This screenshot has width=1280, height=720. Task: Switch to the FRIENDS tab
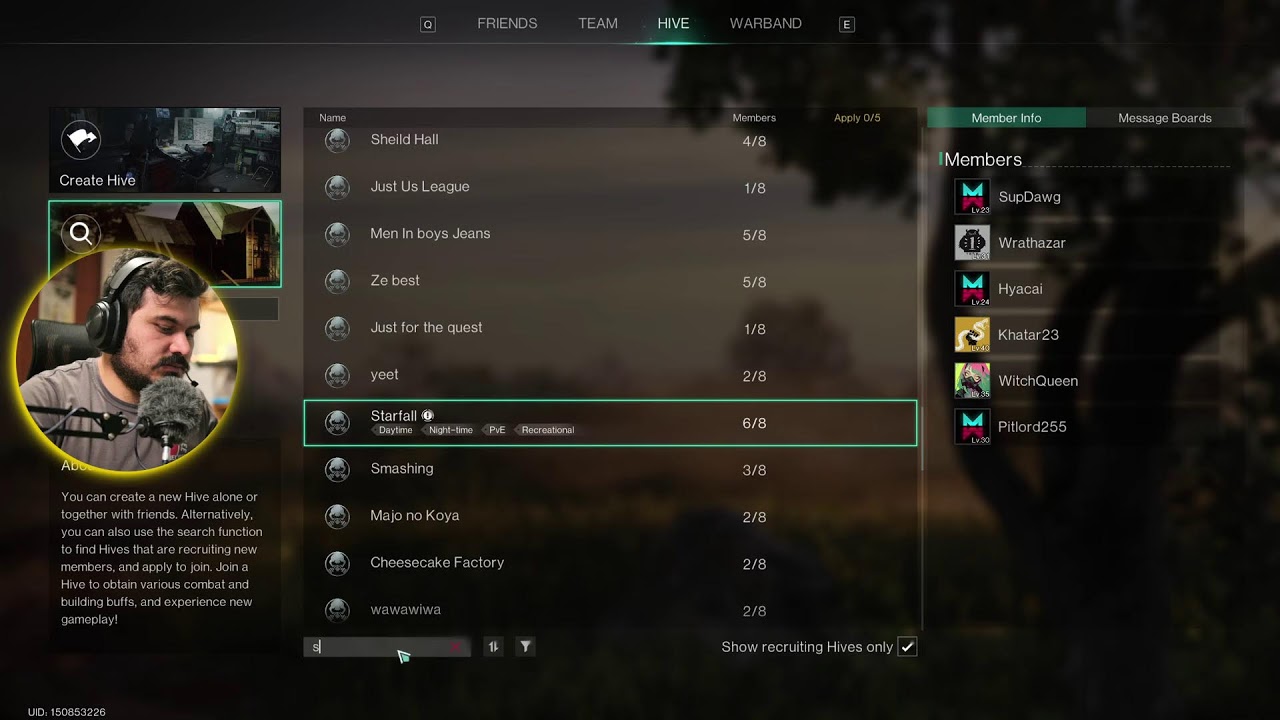click(507, 24)
